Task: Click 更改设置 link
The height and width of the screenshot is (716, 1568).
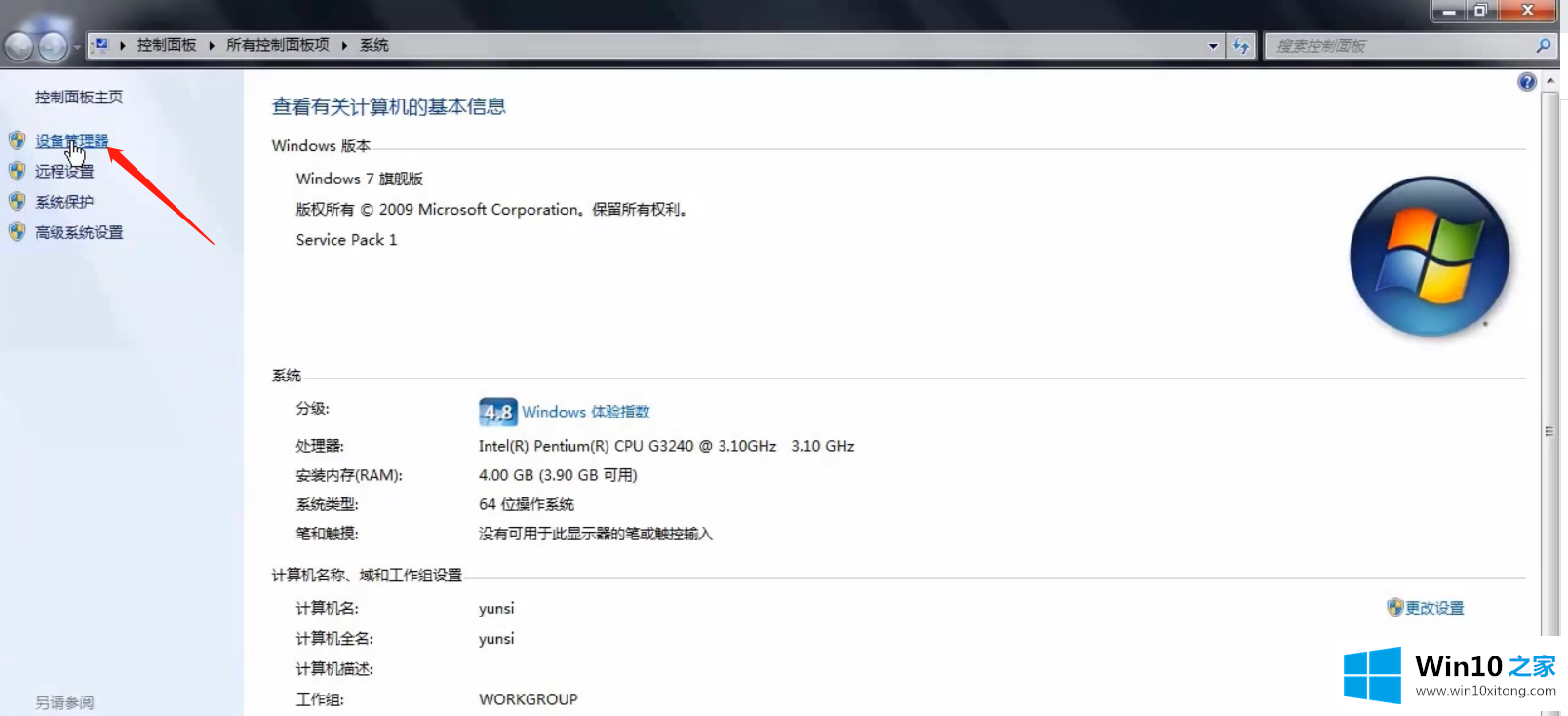Action: 1434,608
